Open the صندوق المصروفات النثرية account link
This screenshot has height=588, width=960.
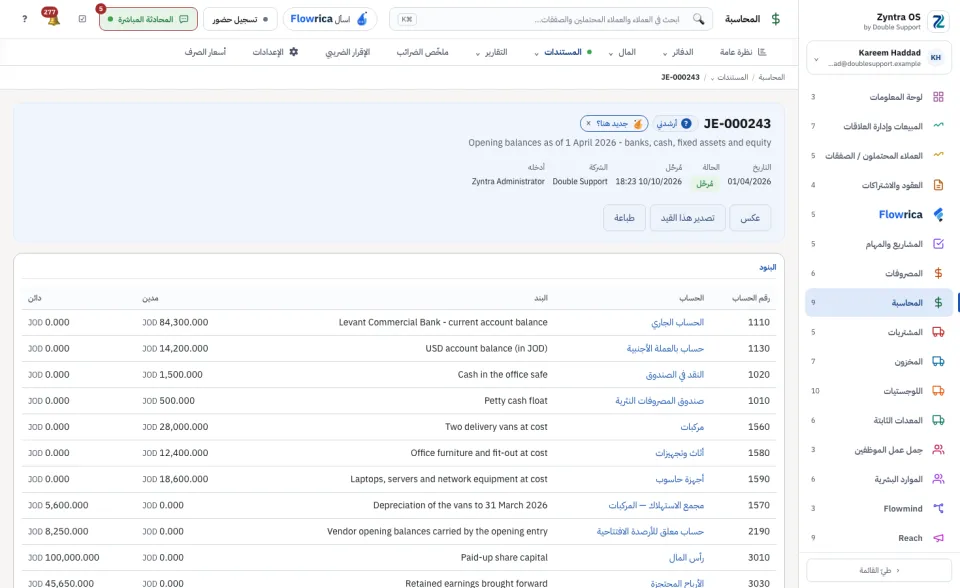659,401
